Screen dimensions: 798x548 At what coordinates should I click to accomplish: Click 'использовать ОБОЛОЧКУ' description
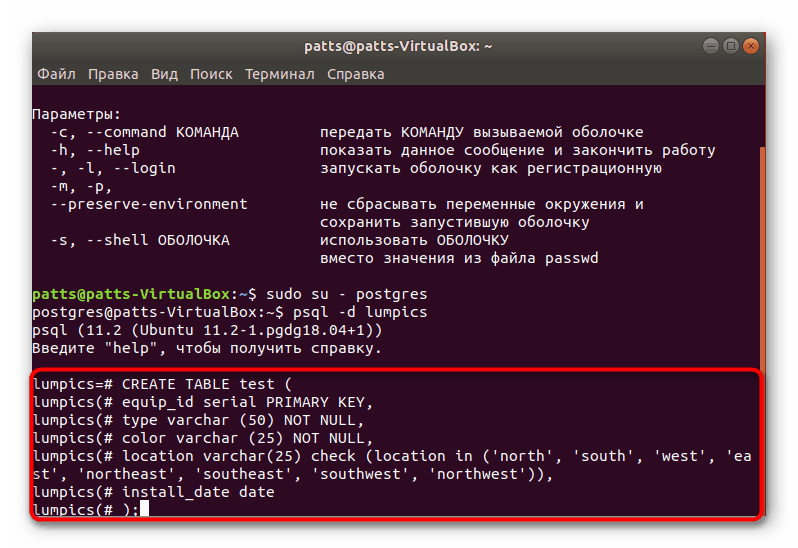(414, 240)
